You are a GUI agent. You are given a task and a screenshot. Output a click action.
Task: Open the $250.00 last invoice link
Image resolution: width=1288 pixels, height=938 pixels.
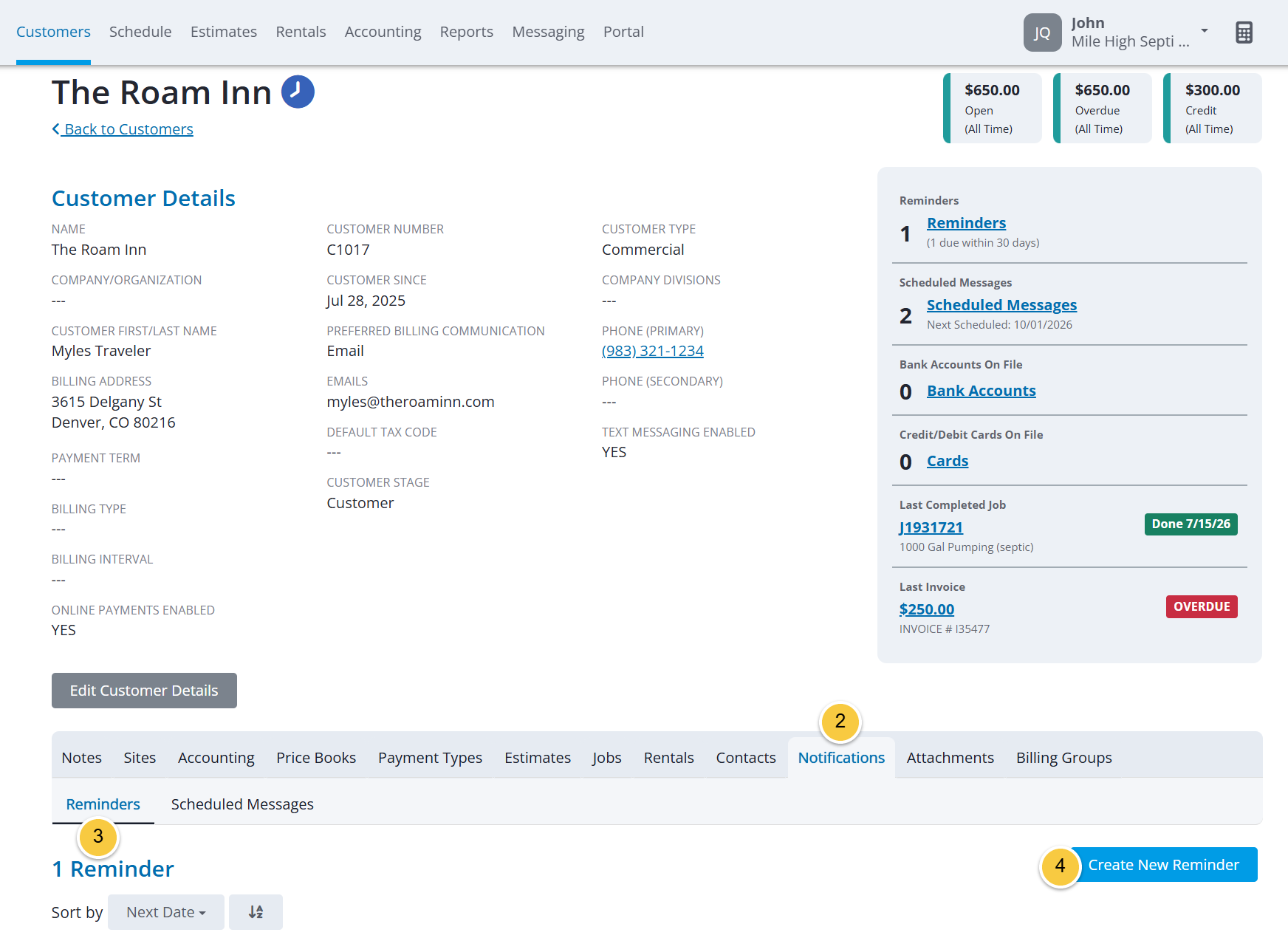927,609
